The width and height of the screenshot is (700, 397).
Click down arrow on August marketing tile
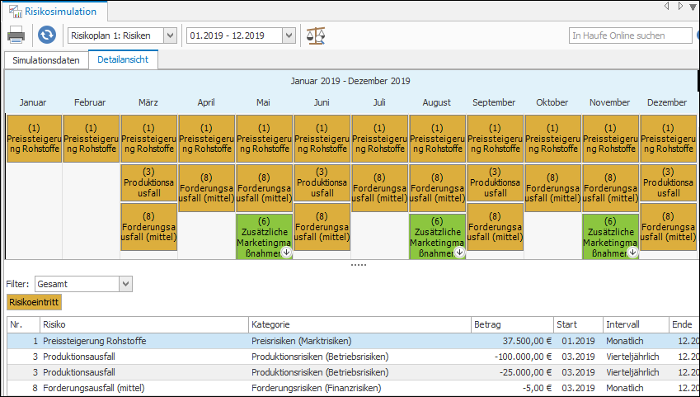tap(459, 252)
